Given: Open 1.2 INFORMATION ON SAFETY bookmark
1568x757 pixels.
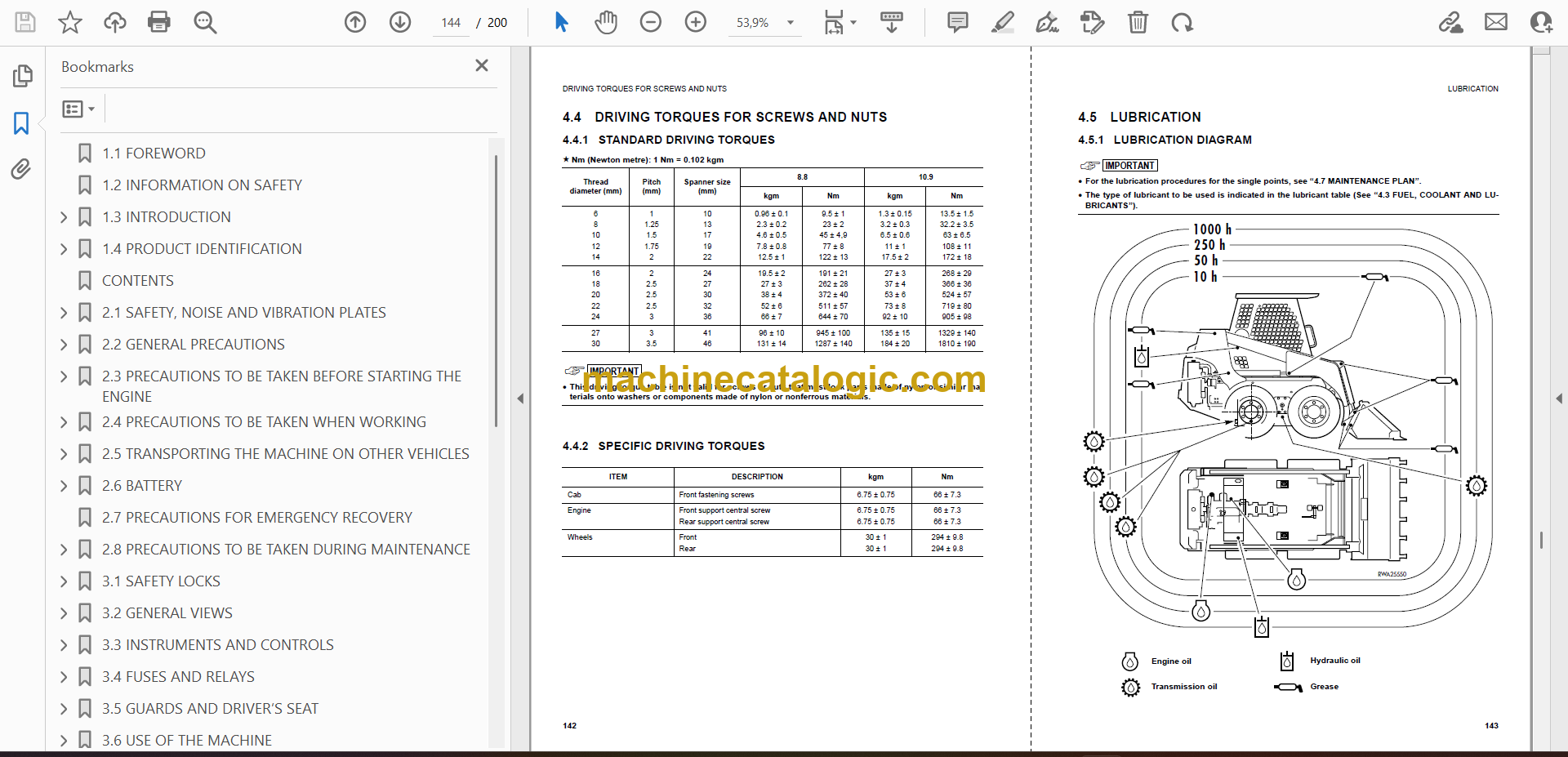Looking at the screenshot, I should (202, 185).
